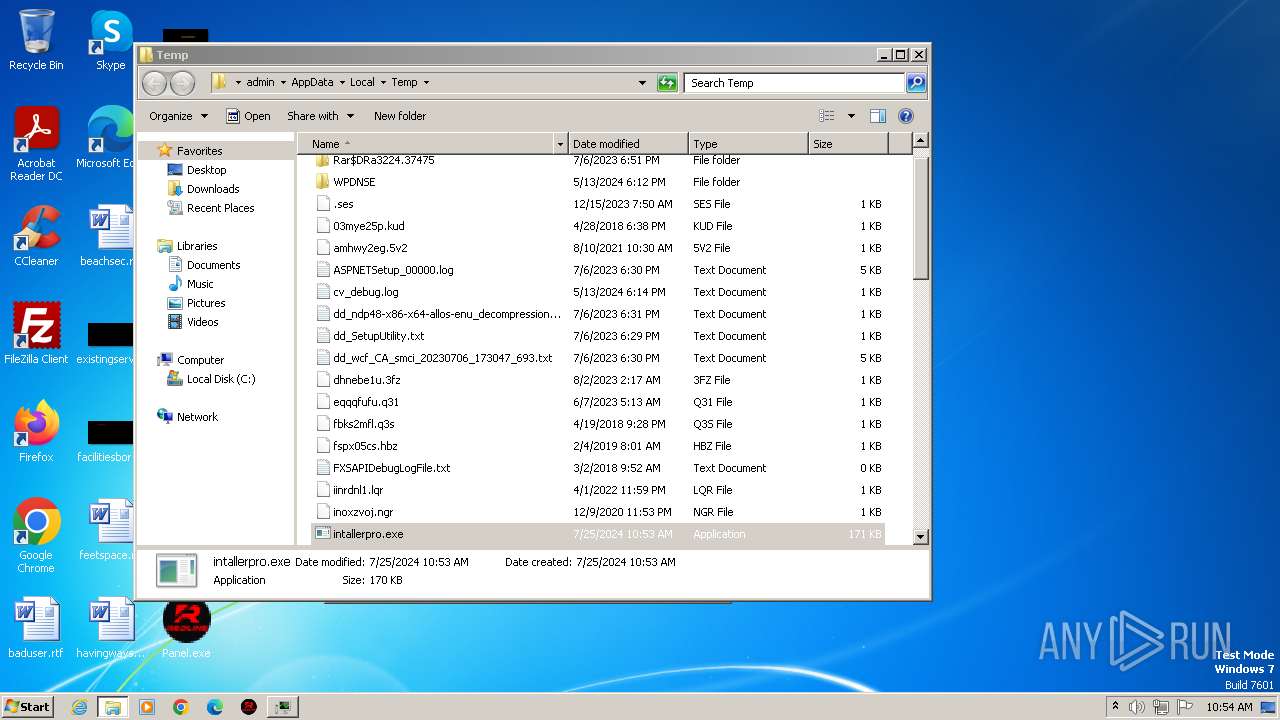Click the taskbar clock showing 10:54 AM

(x=1230, y=707)
